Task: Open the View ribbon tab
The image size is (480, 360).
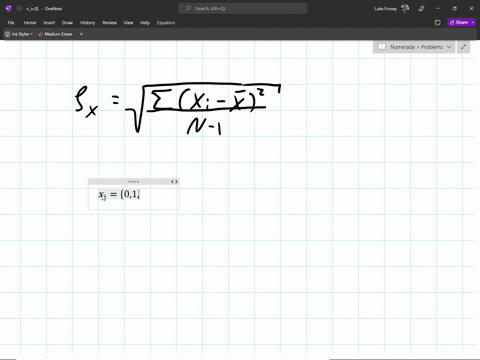Action: pos(128,23)
